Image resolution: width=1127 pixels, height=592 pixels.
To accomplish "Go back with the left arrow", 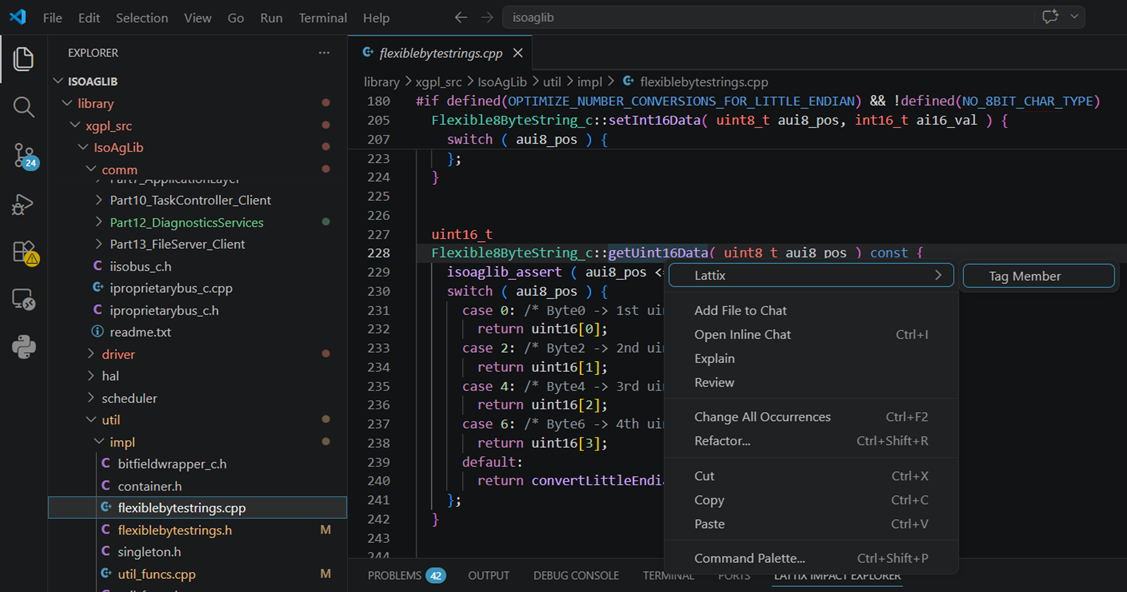I will point(461,17).
